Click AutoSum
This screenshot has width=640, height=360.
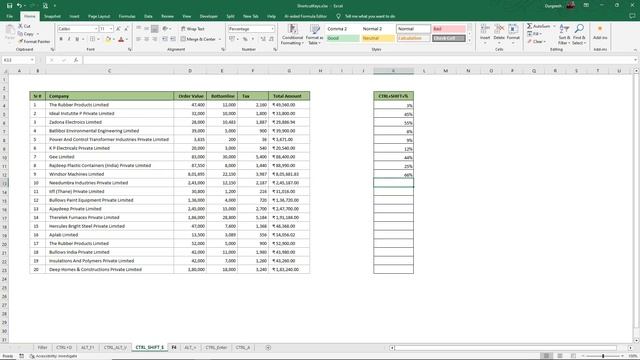click(539, 26)
